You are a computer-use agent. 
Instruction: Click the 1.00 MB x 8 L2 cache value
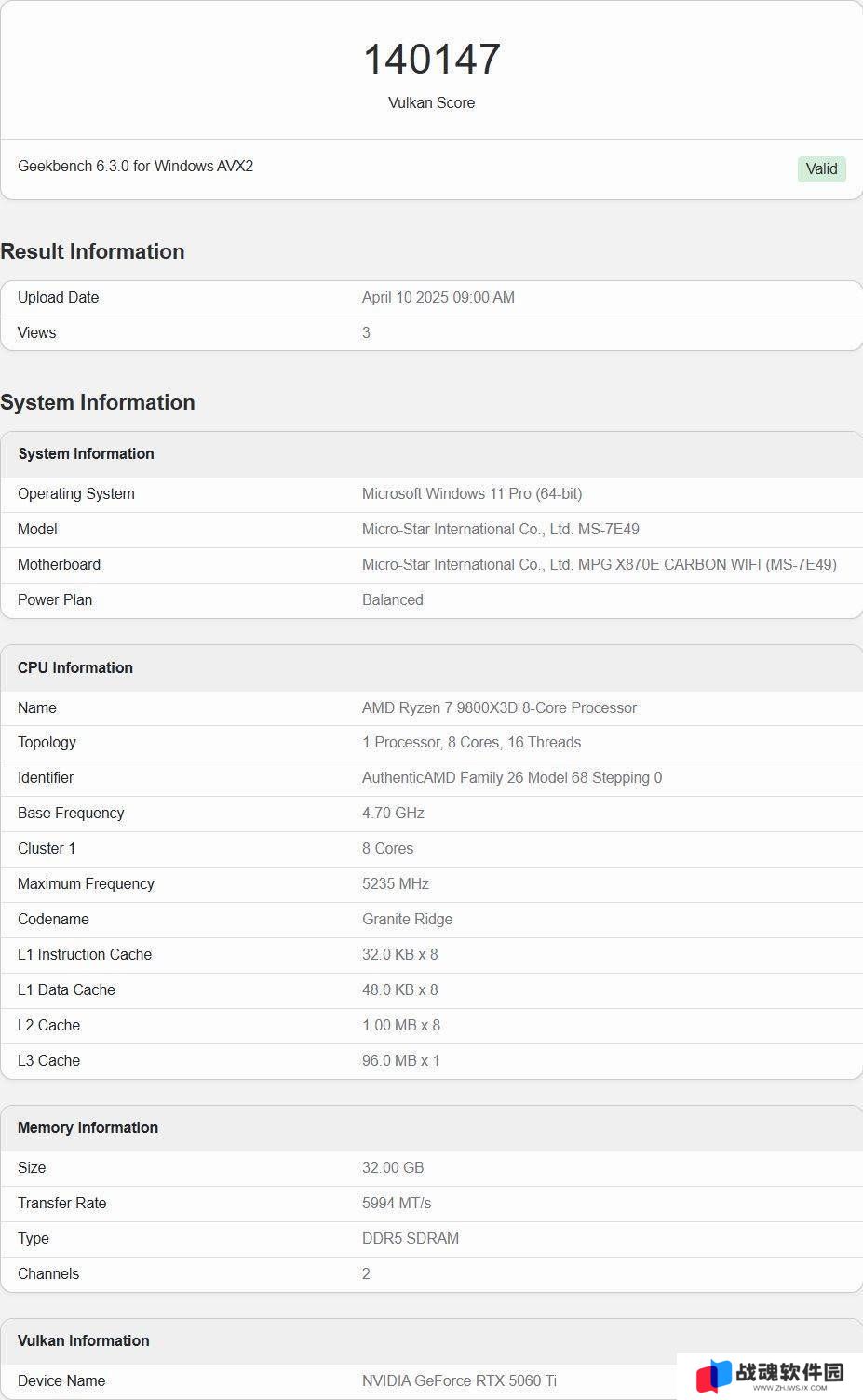(401, 1025)
